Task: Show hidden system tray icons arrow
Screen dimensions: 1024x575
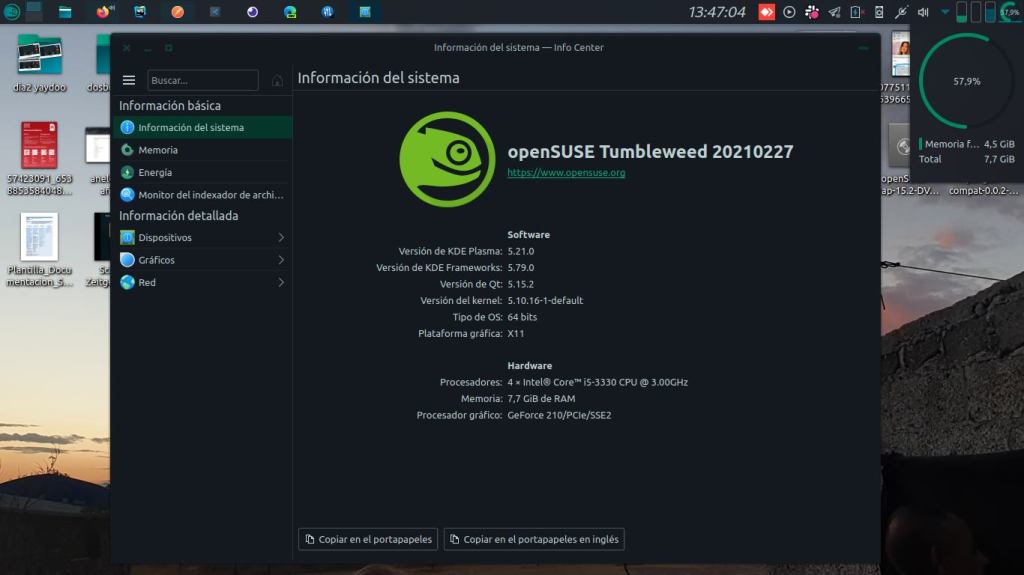Action: 945,12
